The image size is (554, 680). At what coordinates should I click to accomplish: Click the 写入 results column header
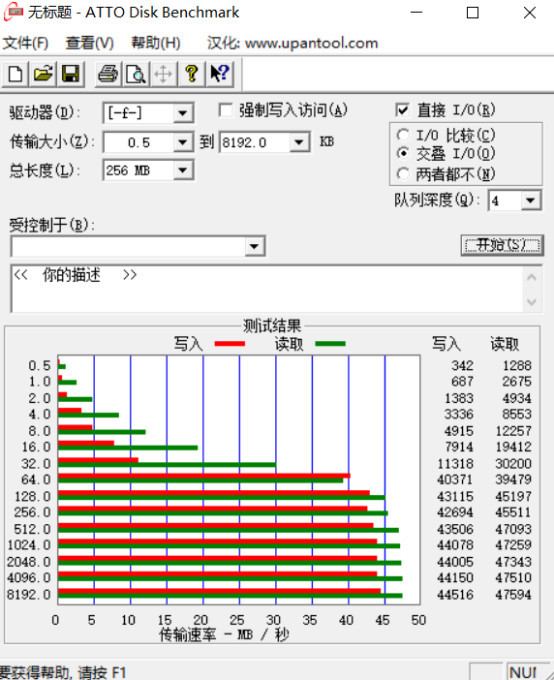coord(446,344)
